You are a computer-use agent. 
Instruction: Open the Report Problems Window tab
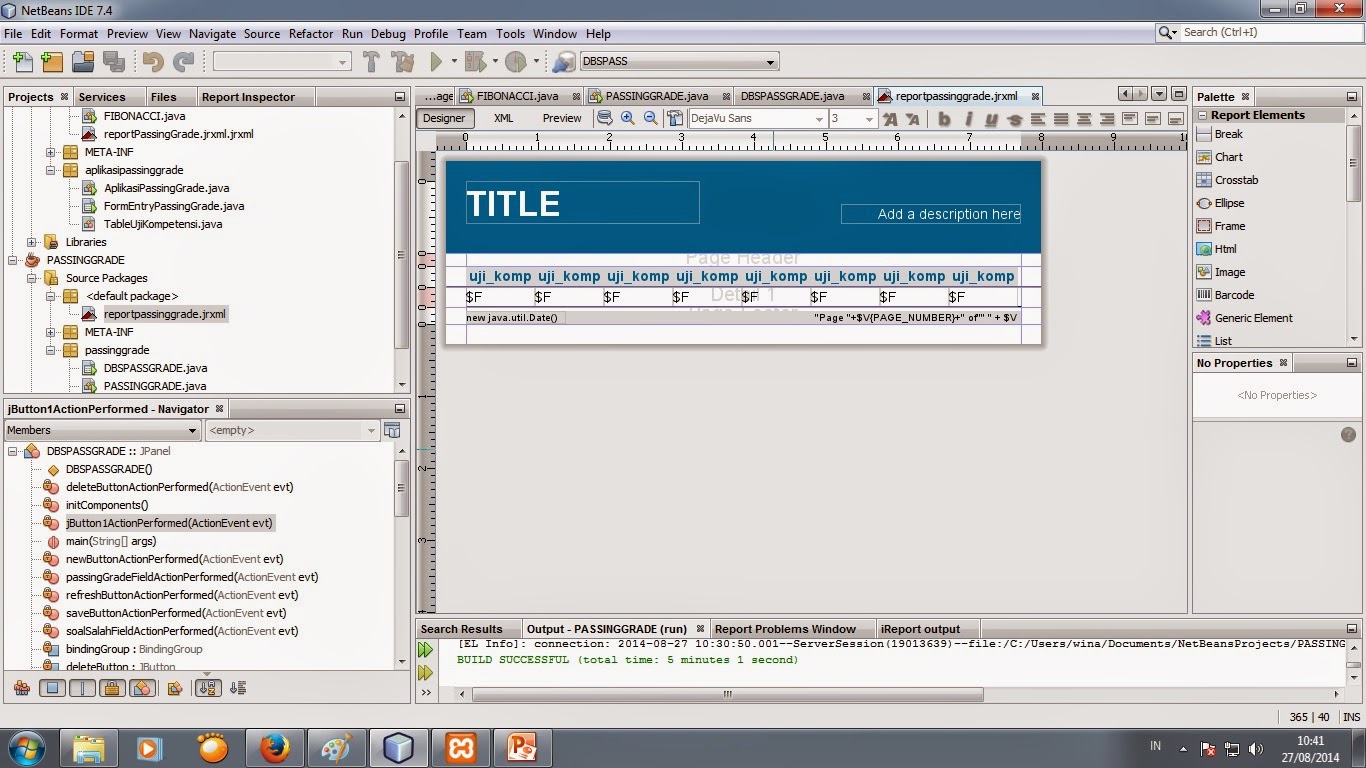point(785,629)
